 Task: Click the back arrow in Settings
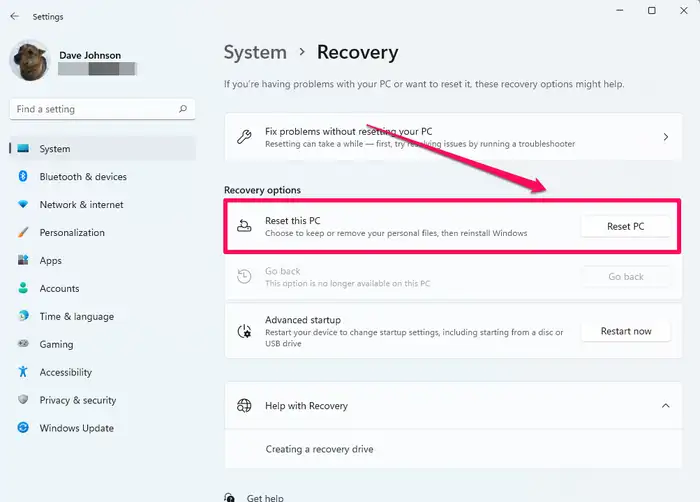15,16
